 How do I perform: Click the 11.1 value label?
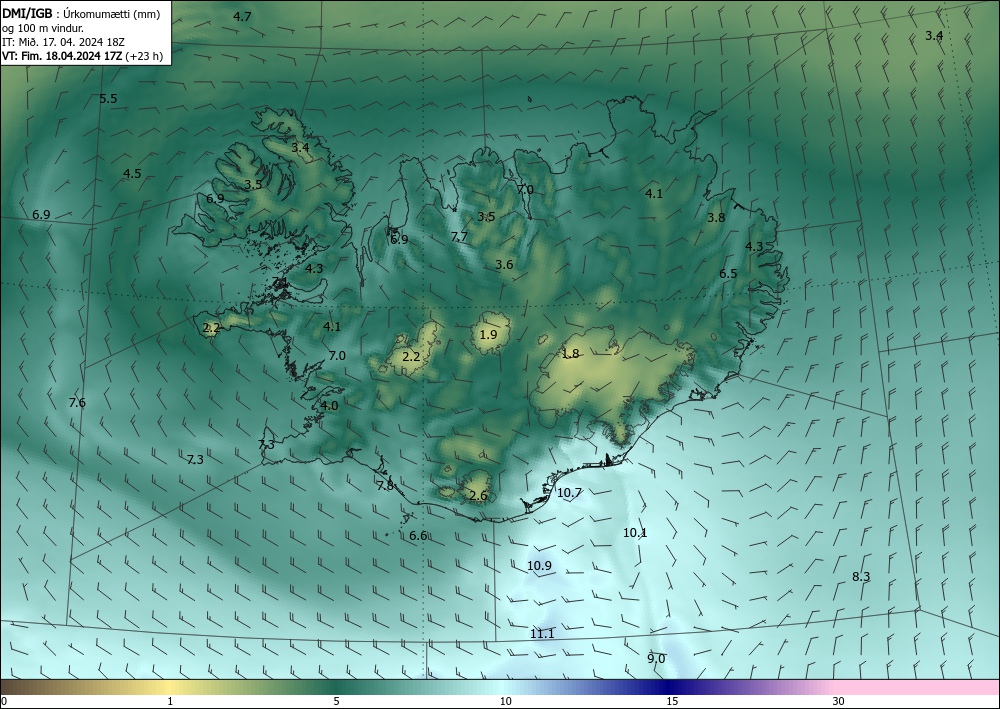[x=542, y=633]
